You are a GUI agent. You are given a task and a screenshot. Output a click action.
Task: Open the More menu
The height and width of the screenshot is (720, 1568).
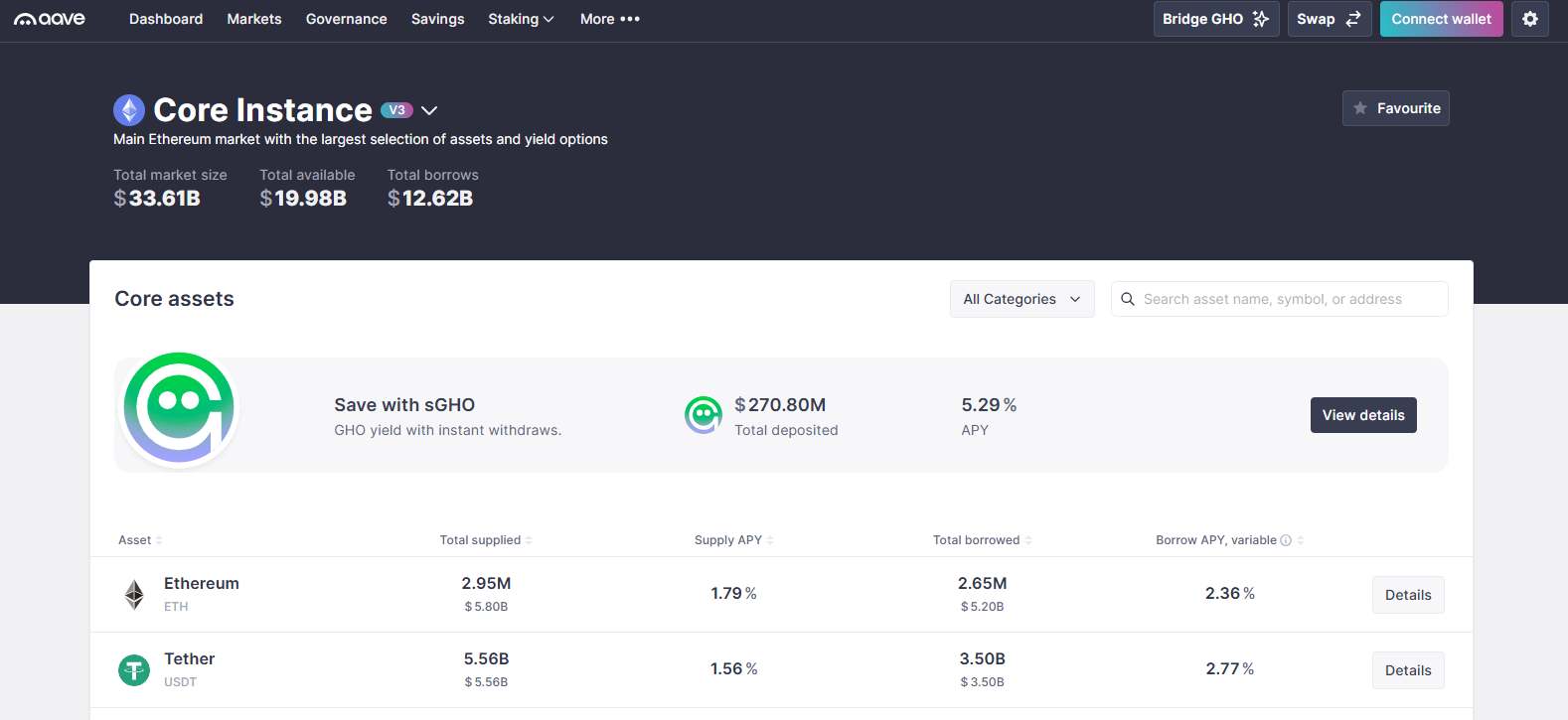609,19
